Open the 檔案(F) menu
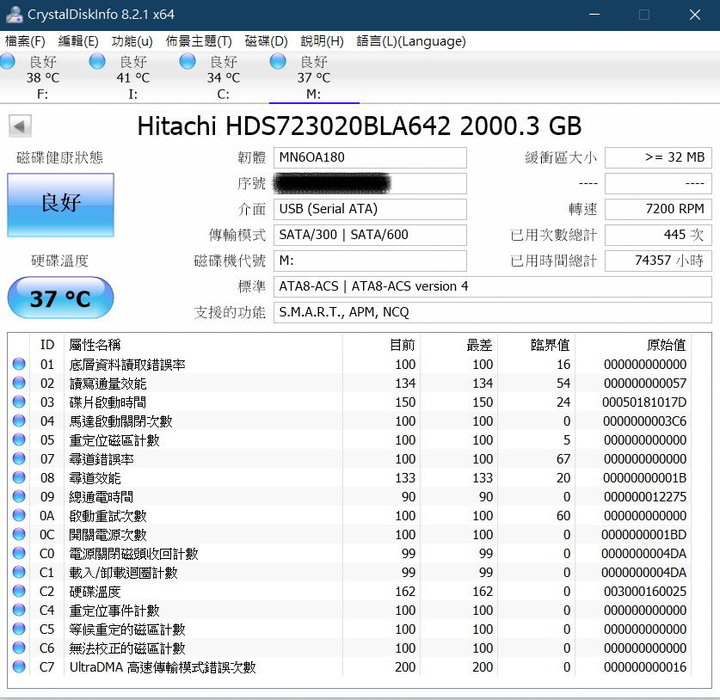 pyautogui.click(x=25, y=41)
